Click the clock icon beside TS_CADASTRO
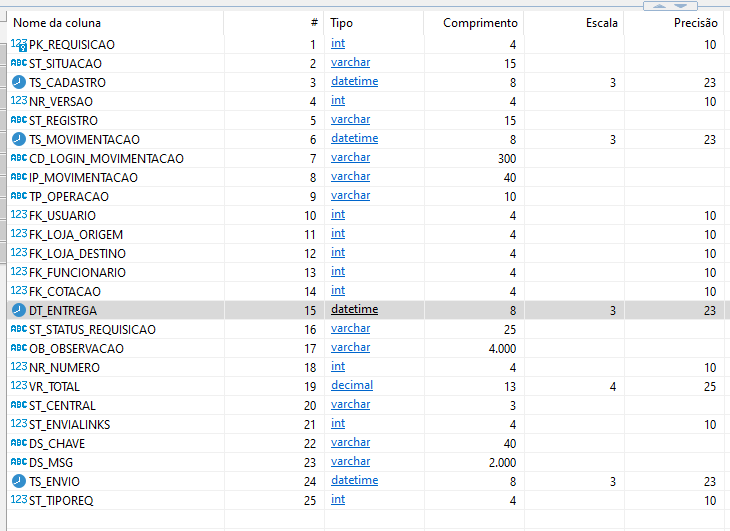The width and height of the screenshot is (730, 531). [19, 82]
